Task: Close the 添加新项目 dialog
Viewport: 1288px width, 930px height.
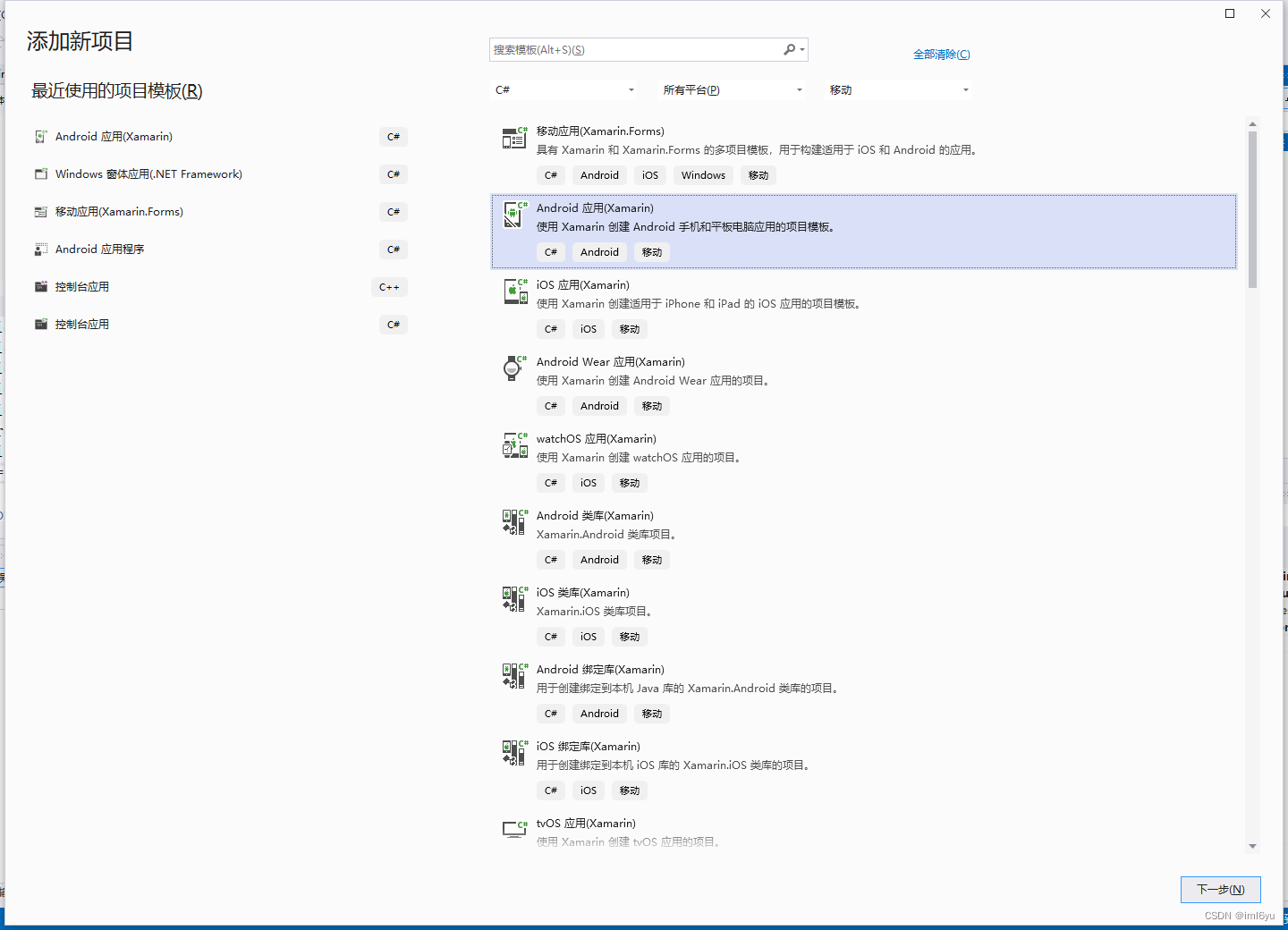Action: 1266,13
